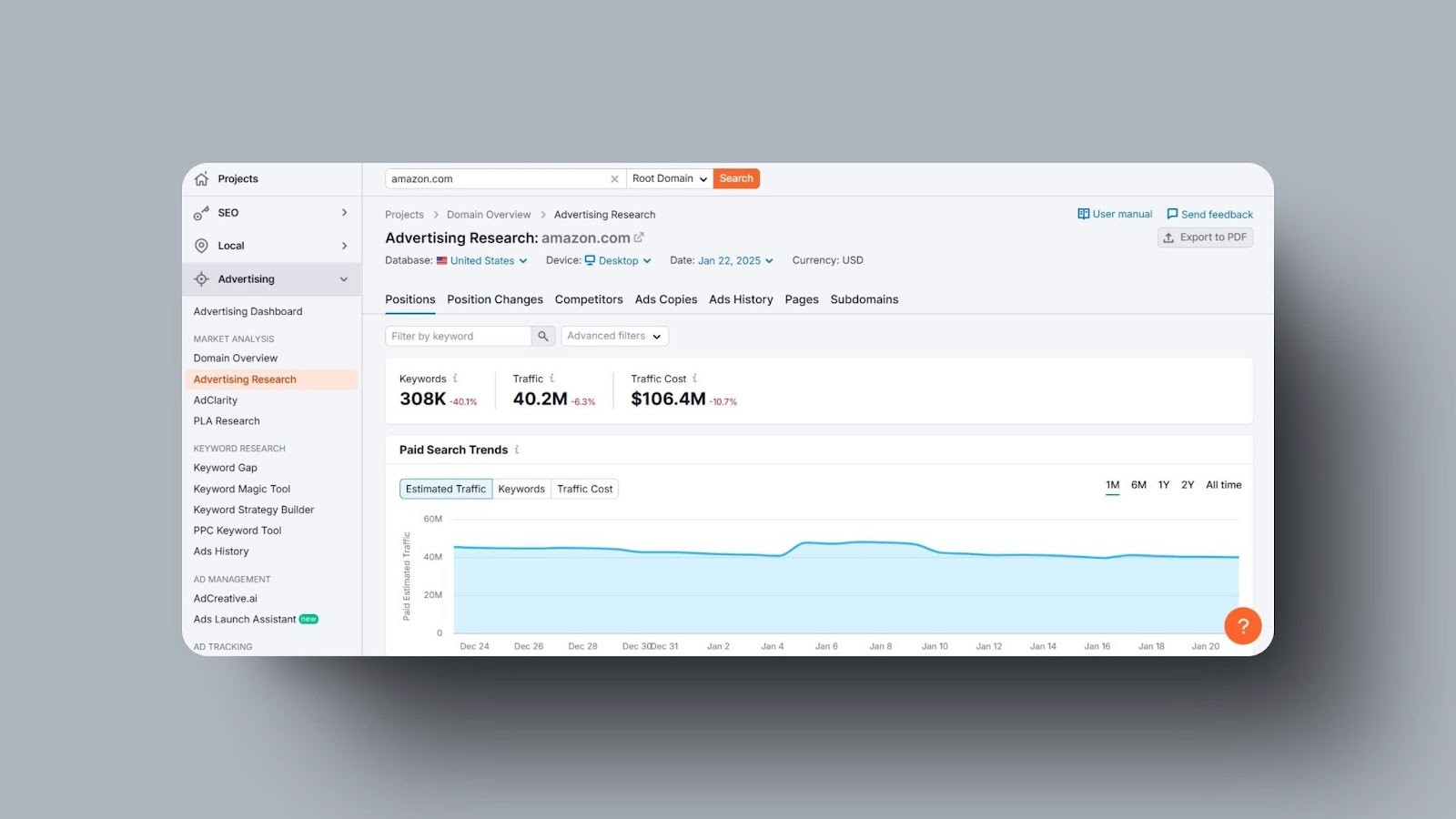Viewport: 1456px width, 819px height.
Task: Click the Export to PDF upload icon
Action: point(1168,238)
